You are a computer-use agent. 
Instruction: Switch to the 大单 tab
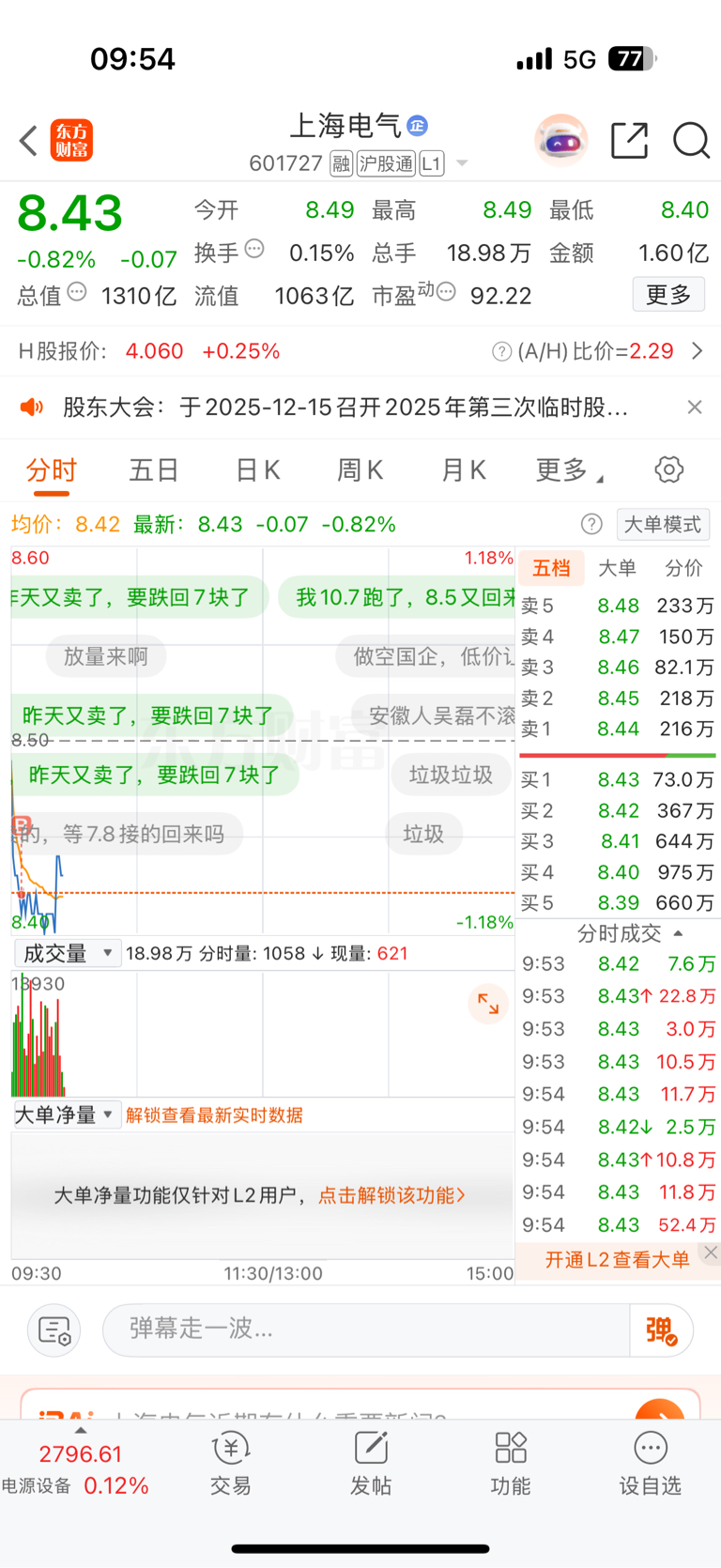coord(617,567)
